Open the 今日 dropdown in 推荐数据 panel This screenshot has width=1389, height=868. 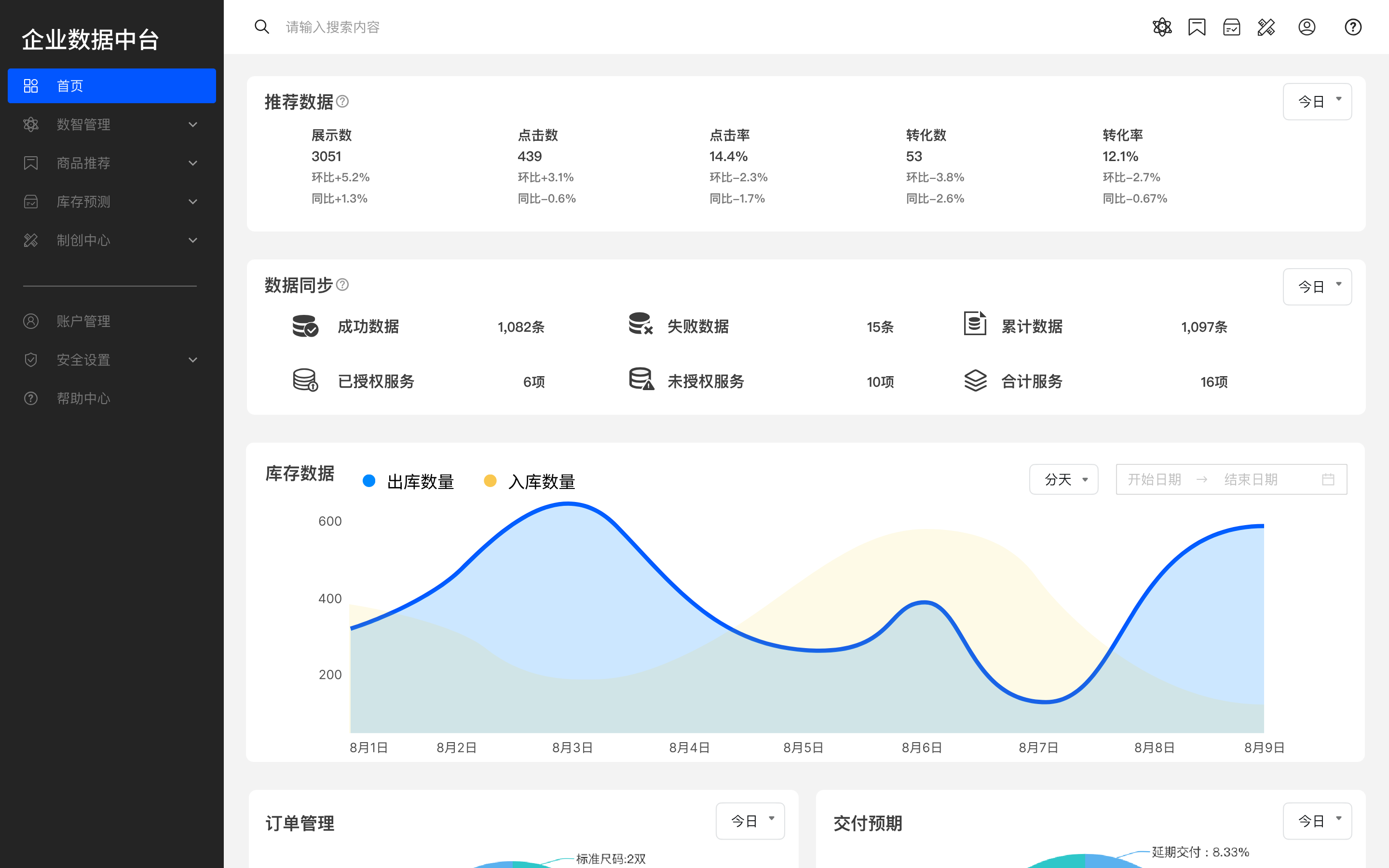pyautogui.click(x=1317, y=101)
